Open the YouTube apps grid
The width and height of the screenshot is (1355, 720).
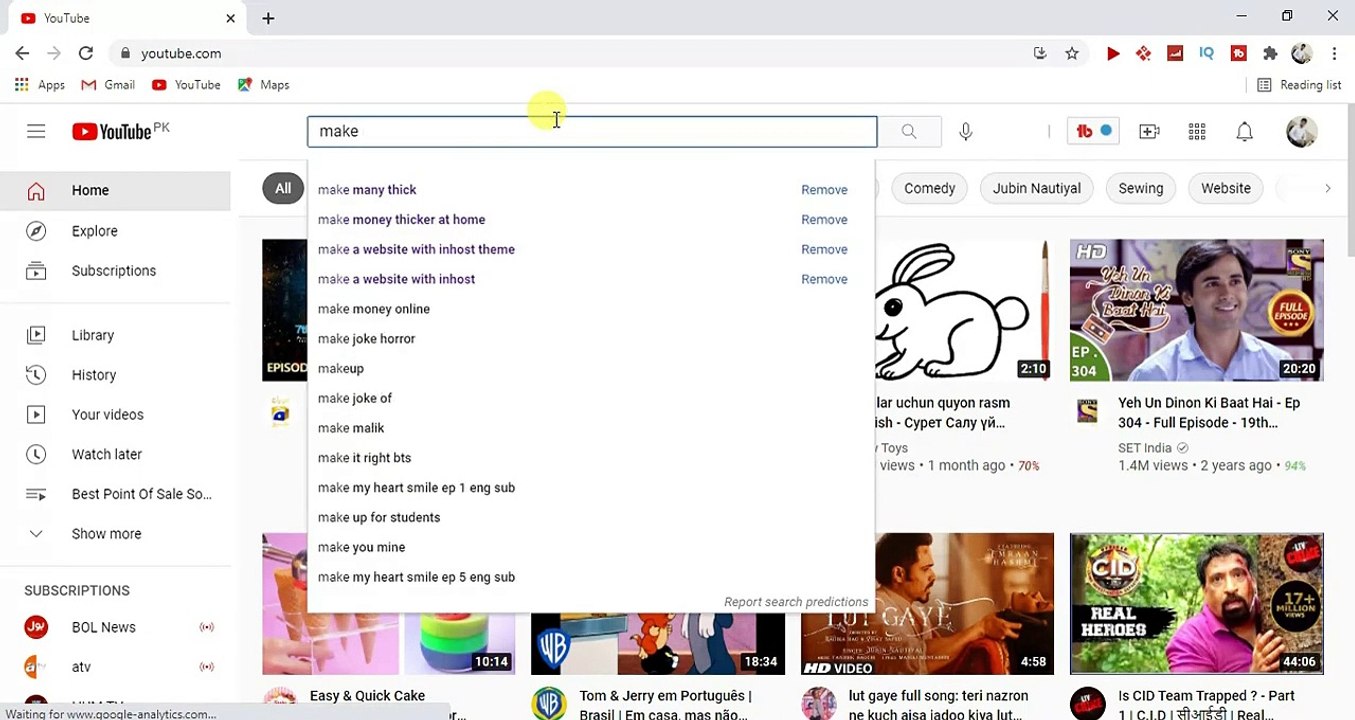coord(1197,131)
